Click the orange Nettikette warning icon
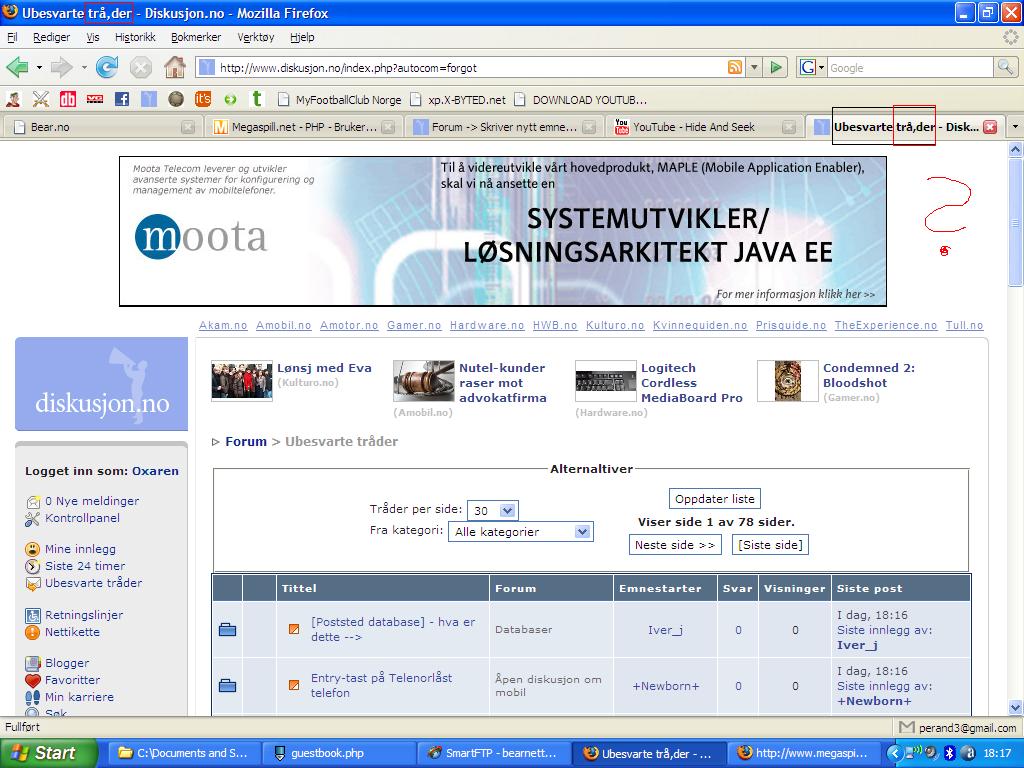1024x768 pixels. pyautogui.click(x=33, y=632)
